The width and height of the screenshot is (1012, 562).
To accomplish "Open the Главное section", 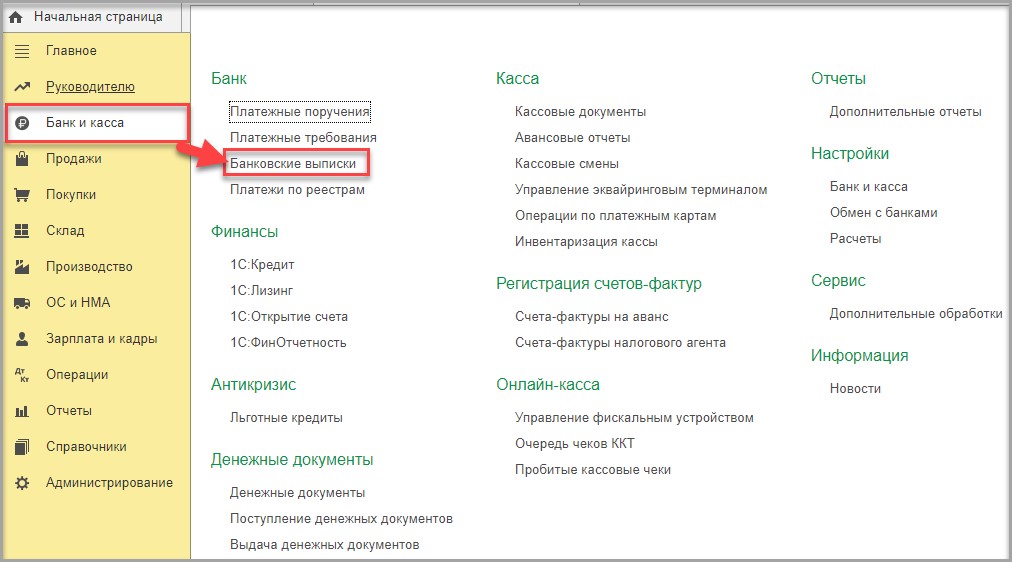I will coord(71,51).
